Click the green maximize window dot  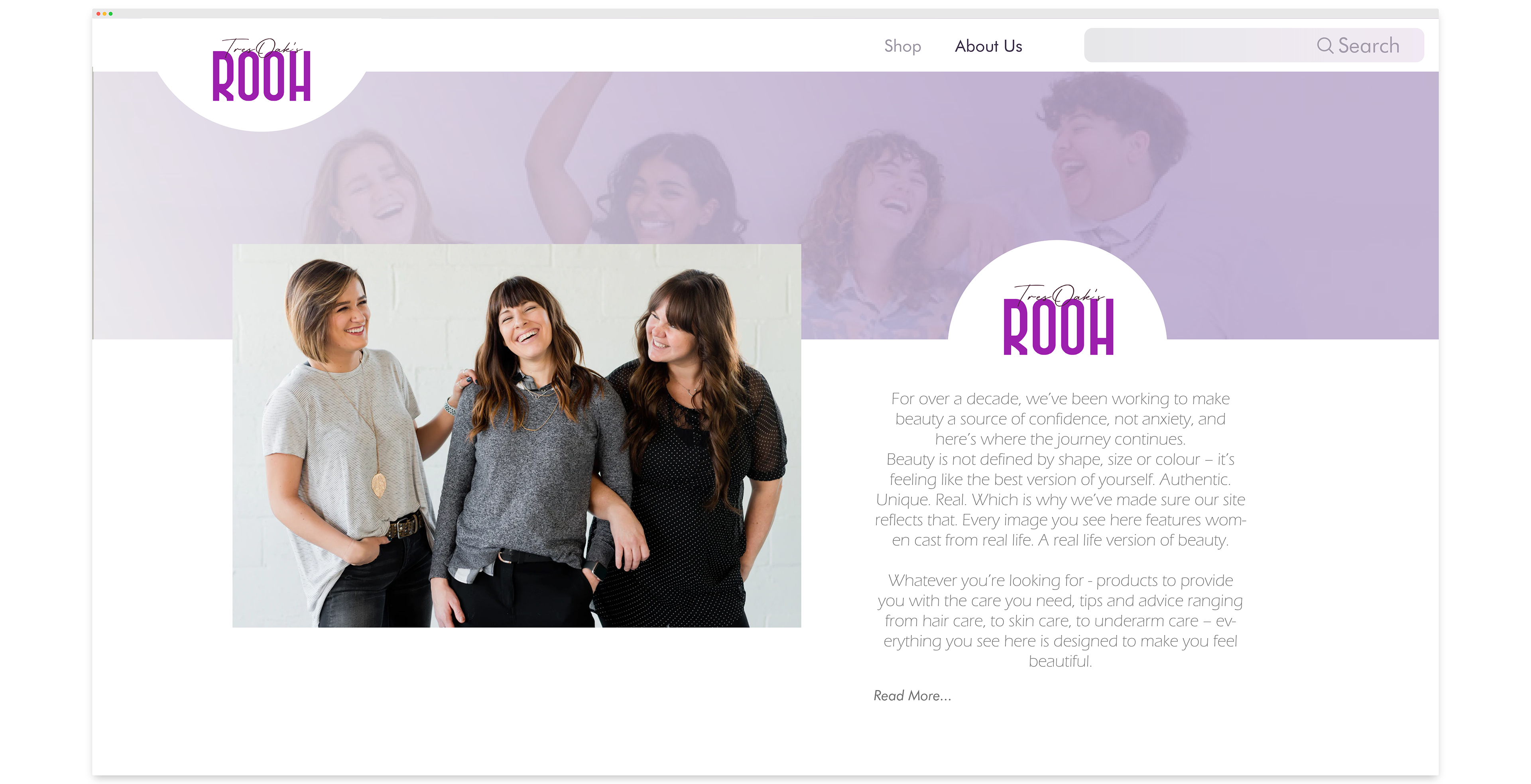point(110,14)
